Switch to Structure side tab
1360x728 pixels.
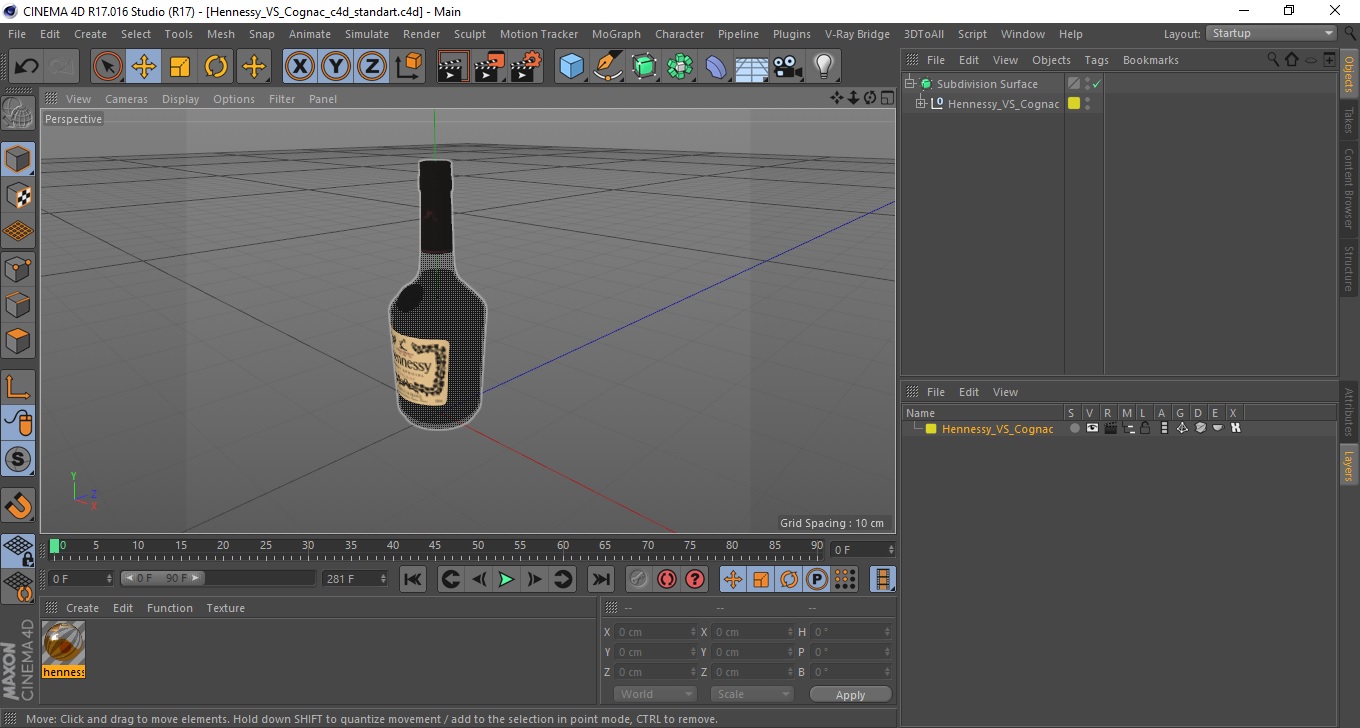pos(1349,268)
